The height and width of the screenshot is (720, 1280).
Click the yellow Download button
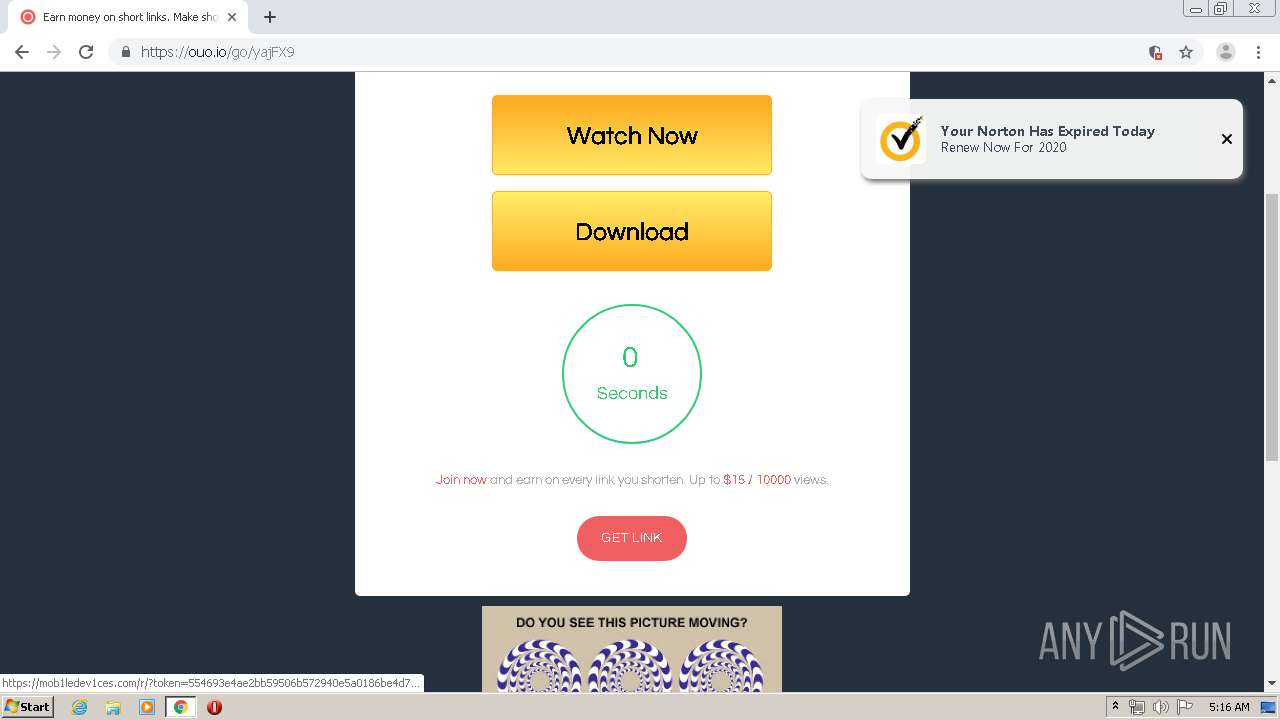click(x=632, y=231)
